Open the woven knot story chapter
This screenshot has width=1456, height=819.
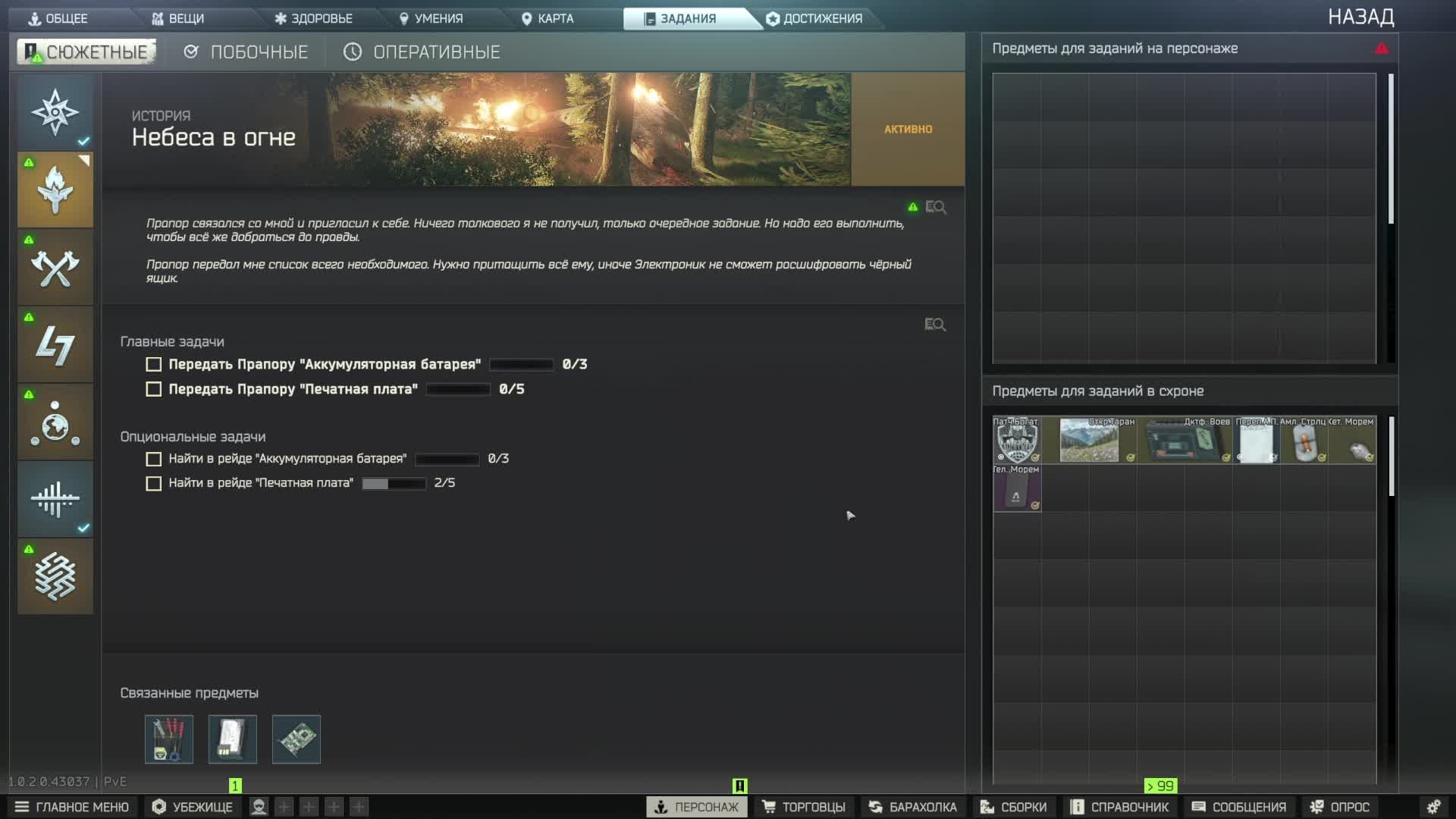[x=55, y=576]
